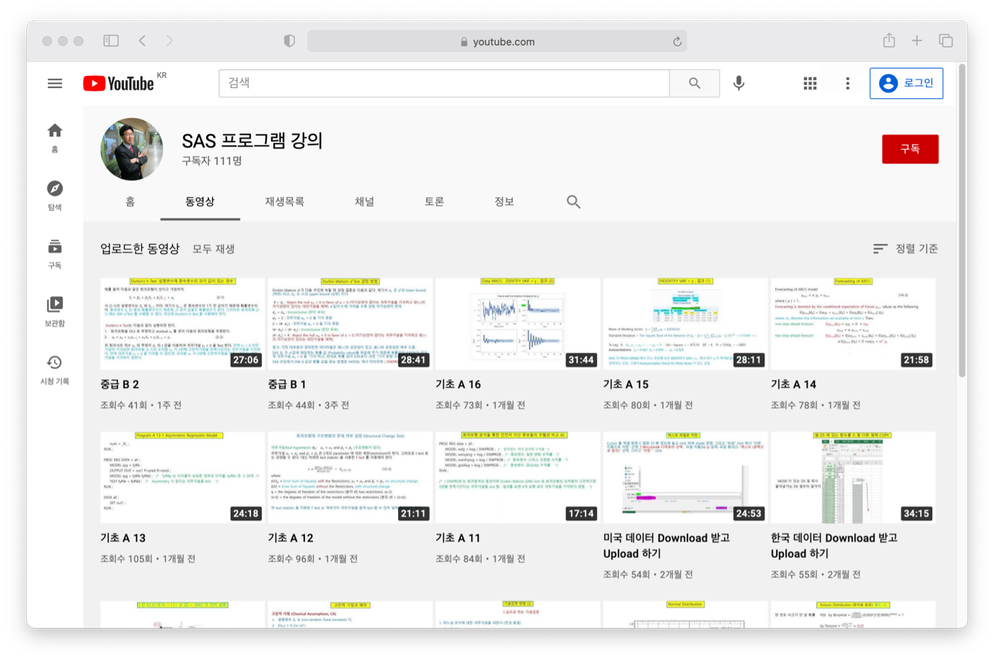998x663 pixels.
Task: Open the 중급 B 1 video title
Action: [287, 384]
